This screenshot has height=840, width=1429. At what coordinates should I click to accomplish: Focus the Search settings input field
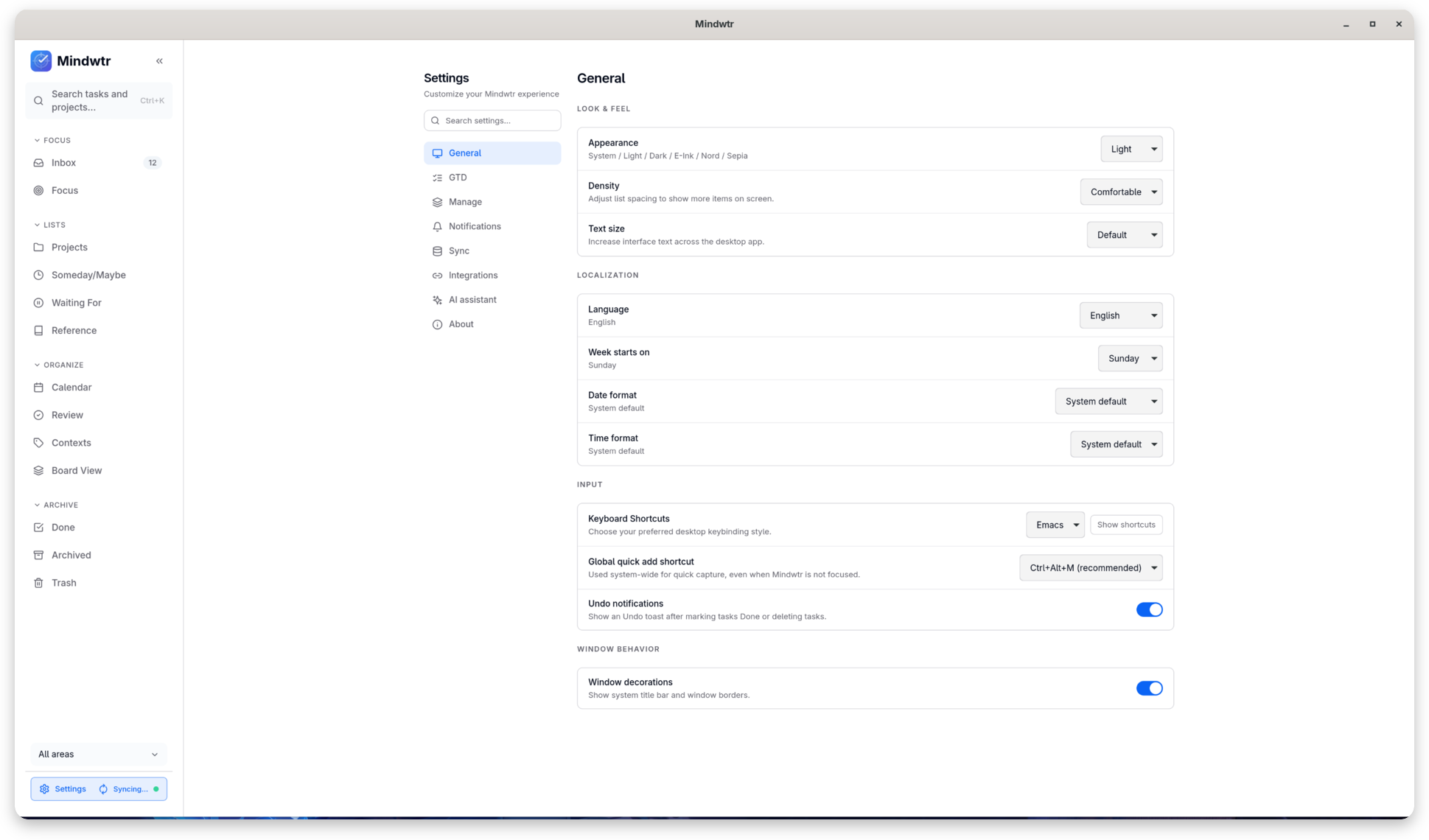[492, 121]
